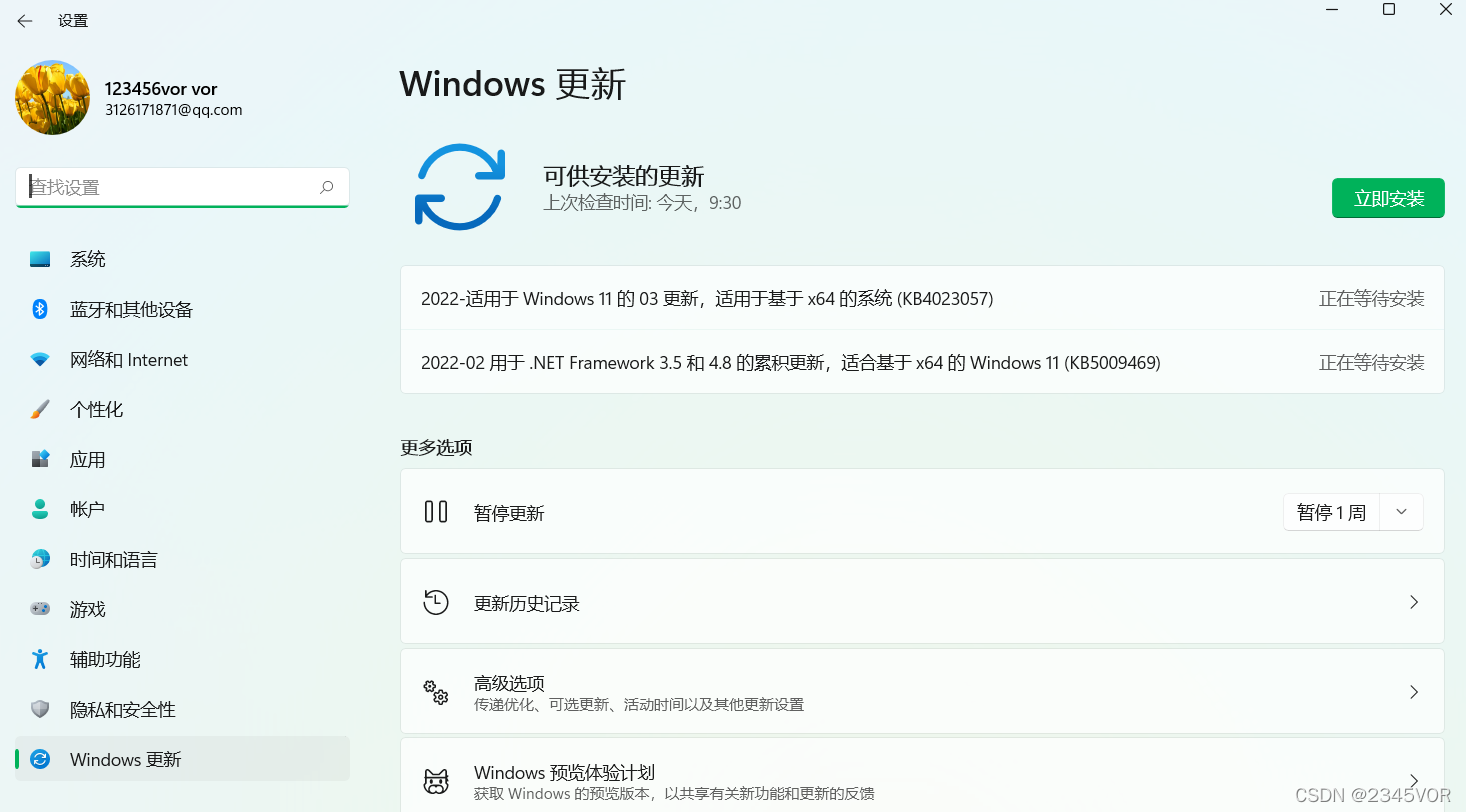Click the update history clock icon
This screenshot has height=812, width=1466.
click(436, 602)
